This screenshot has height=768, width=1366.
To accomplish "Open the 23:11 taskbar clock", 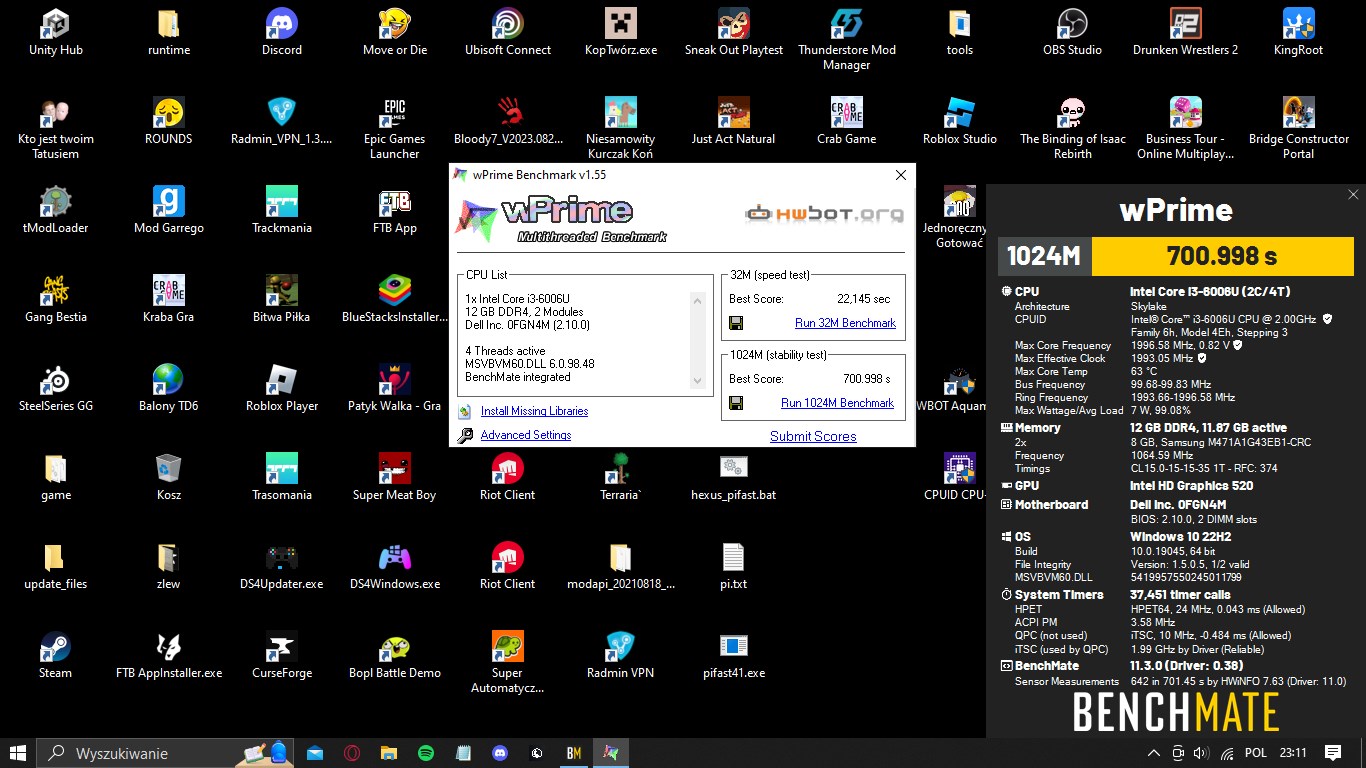I will pyautogui.click(x=1293, y=753).
